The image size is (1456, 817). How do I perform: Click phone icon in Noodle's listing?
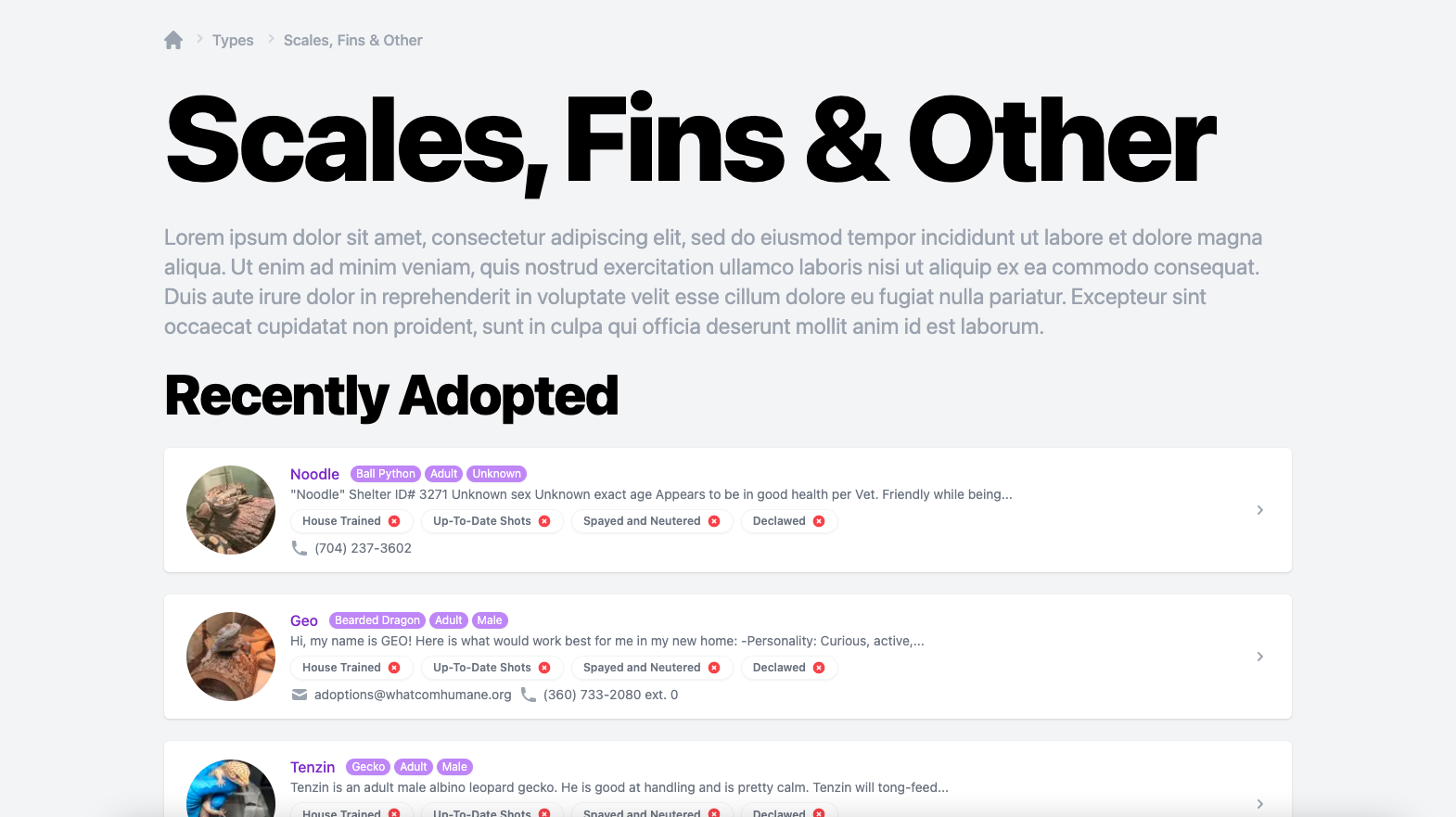point(300,548)
